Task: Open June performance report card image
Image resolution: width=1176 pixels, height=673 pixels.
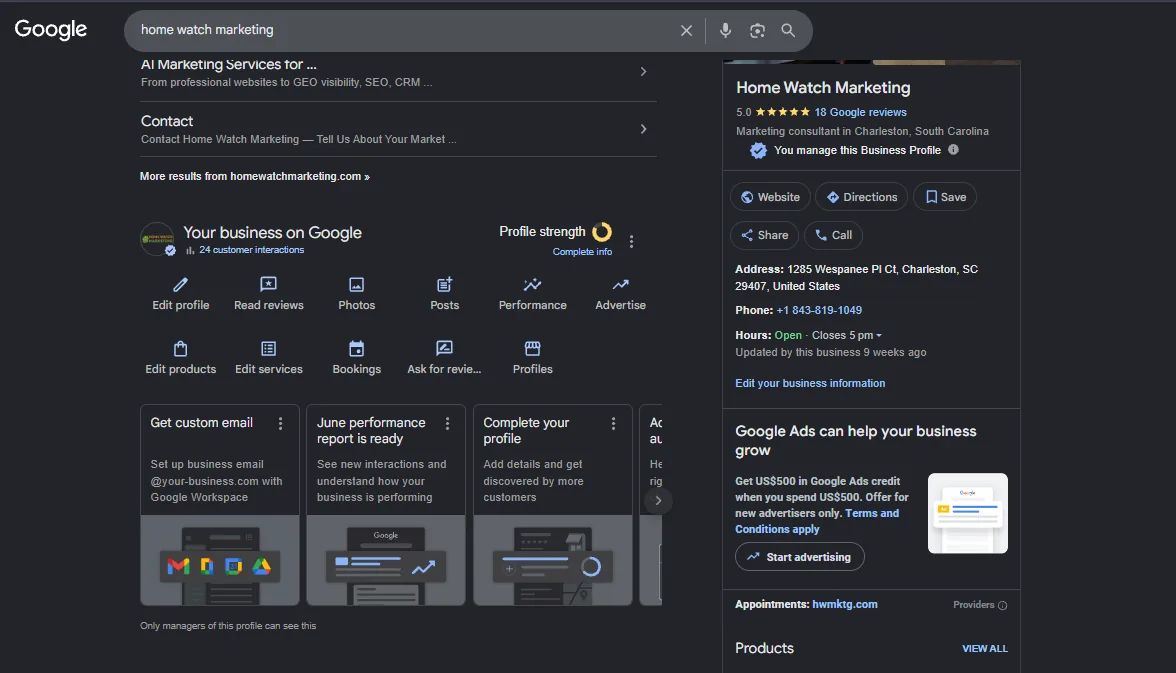Action: [386, 560]
